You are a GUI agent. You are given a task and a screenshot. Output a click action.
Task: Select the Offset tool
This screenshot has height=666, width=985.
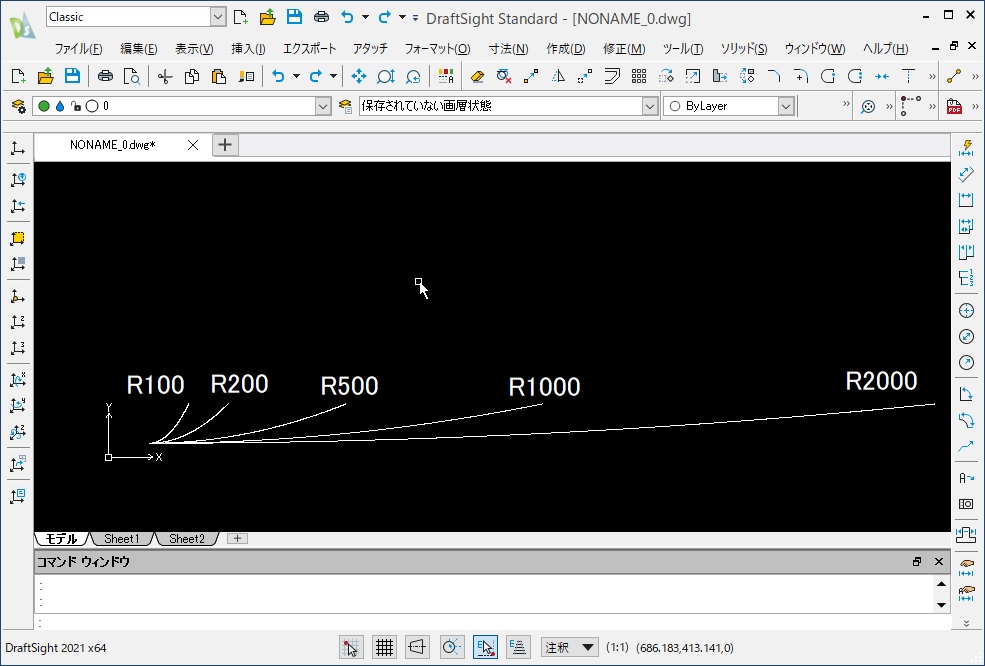pyautogui.click(x=612, y=77)
